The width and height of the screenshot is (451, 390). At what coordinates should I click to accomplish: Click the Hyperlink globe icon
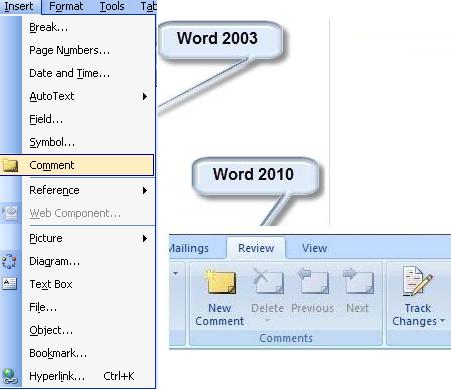click(9, 376)
